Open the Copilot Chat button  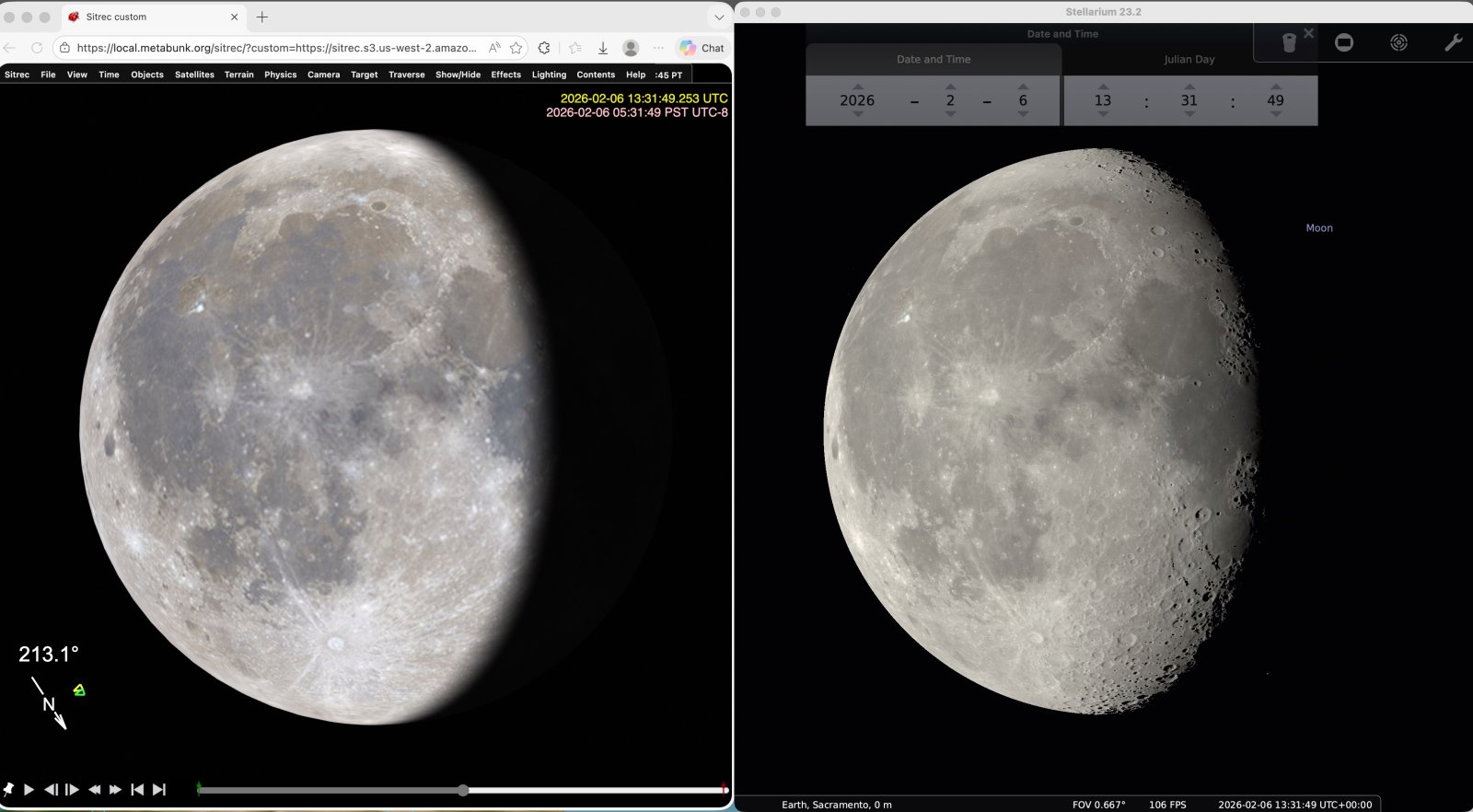point(702,48)
